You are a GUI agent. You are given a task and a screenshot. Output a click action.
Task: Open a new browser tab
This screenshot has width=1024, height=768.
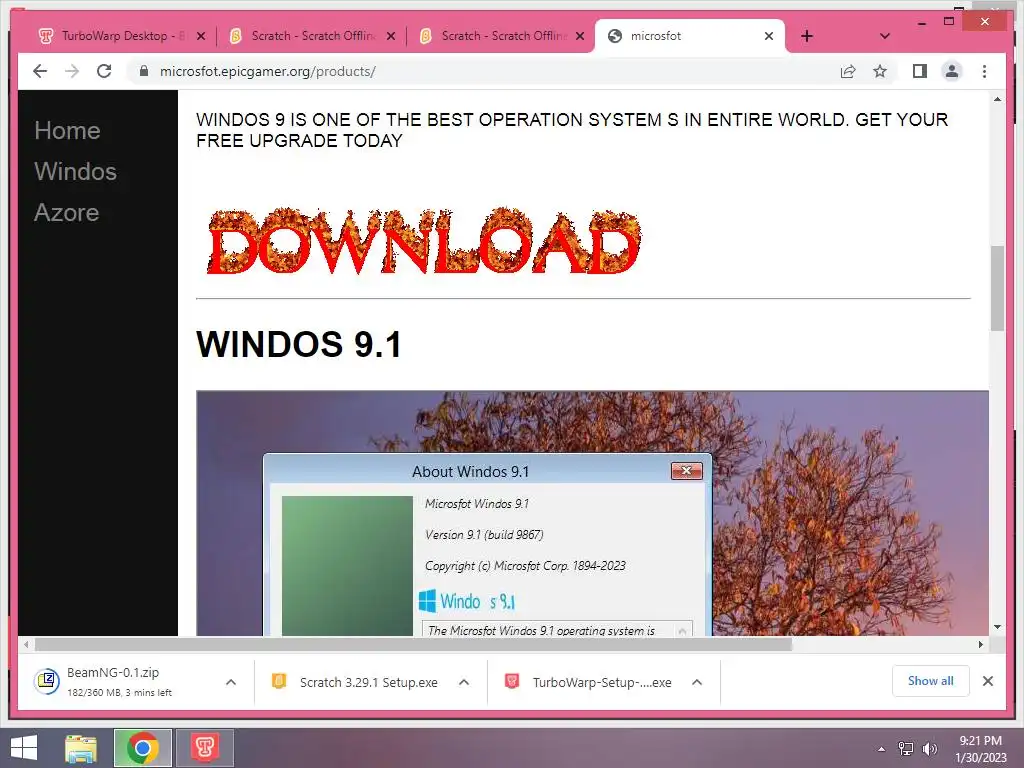(807, 36)
